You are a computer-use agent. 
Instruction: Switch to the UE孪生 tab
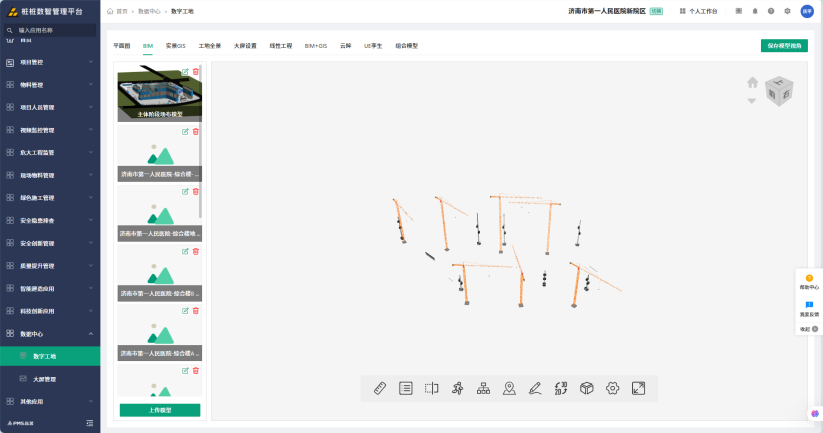click(373, 46)
